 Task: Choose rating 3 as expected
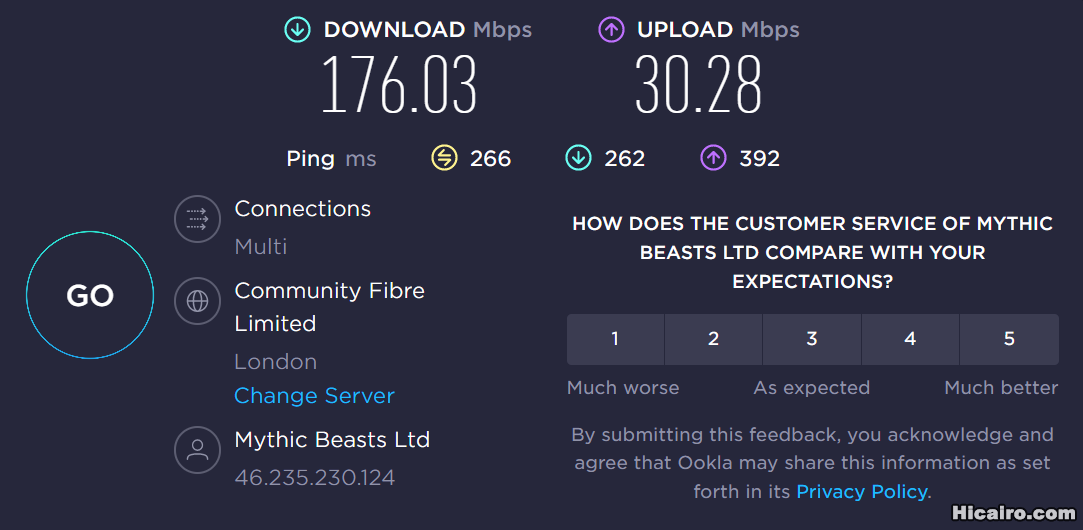pyautogui.click(x=812, y=339)
